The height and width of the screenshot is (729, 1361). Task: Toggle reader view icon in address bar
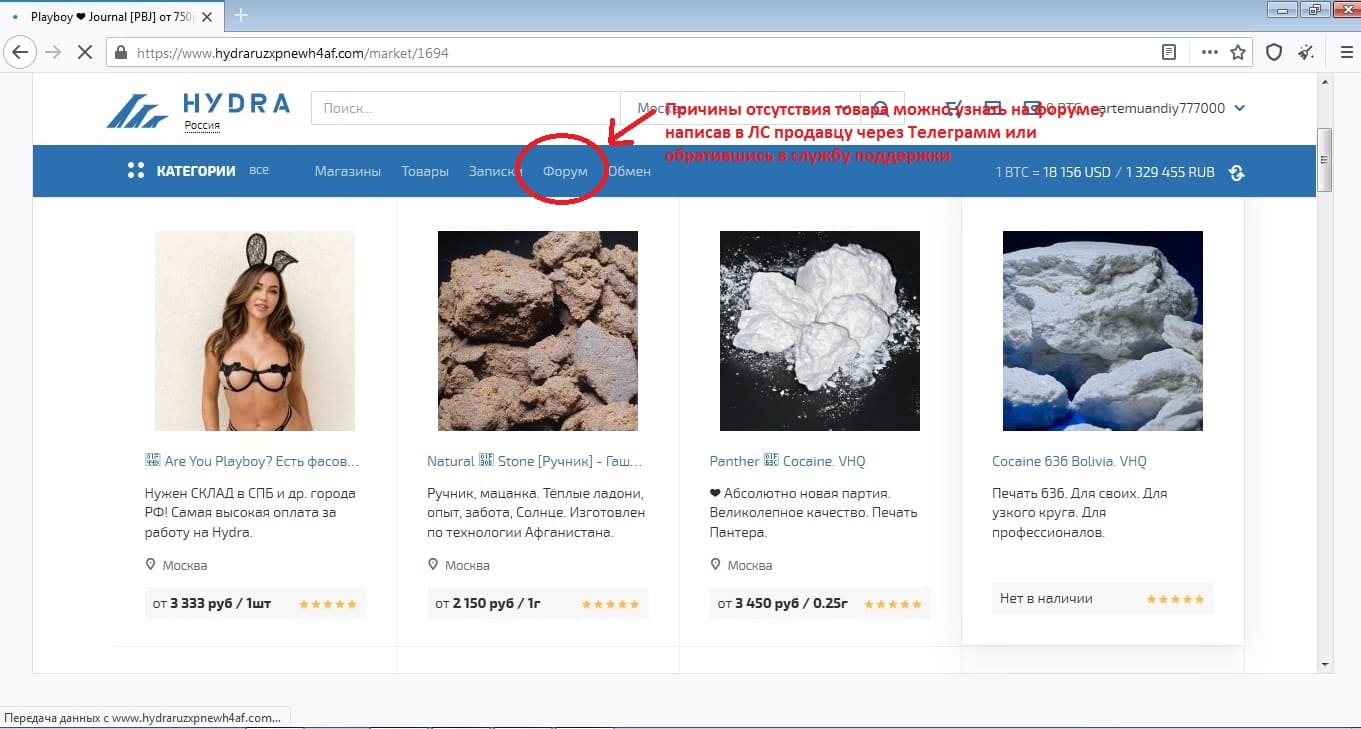click(x=1169, y=52)
